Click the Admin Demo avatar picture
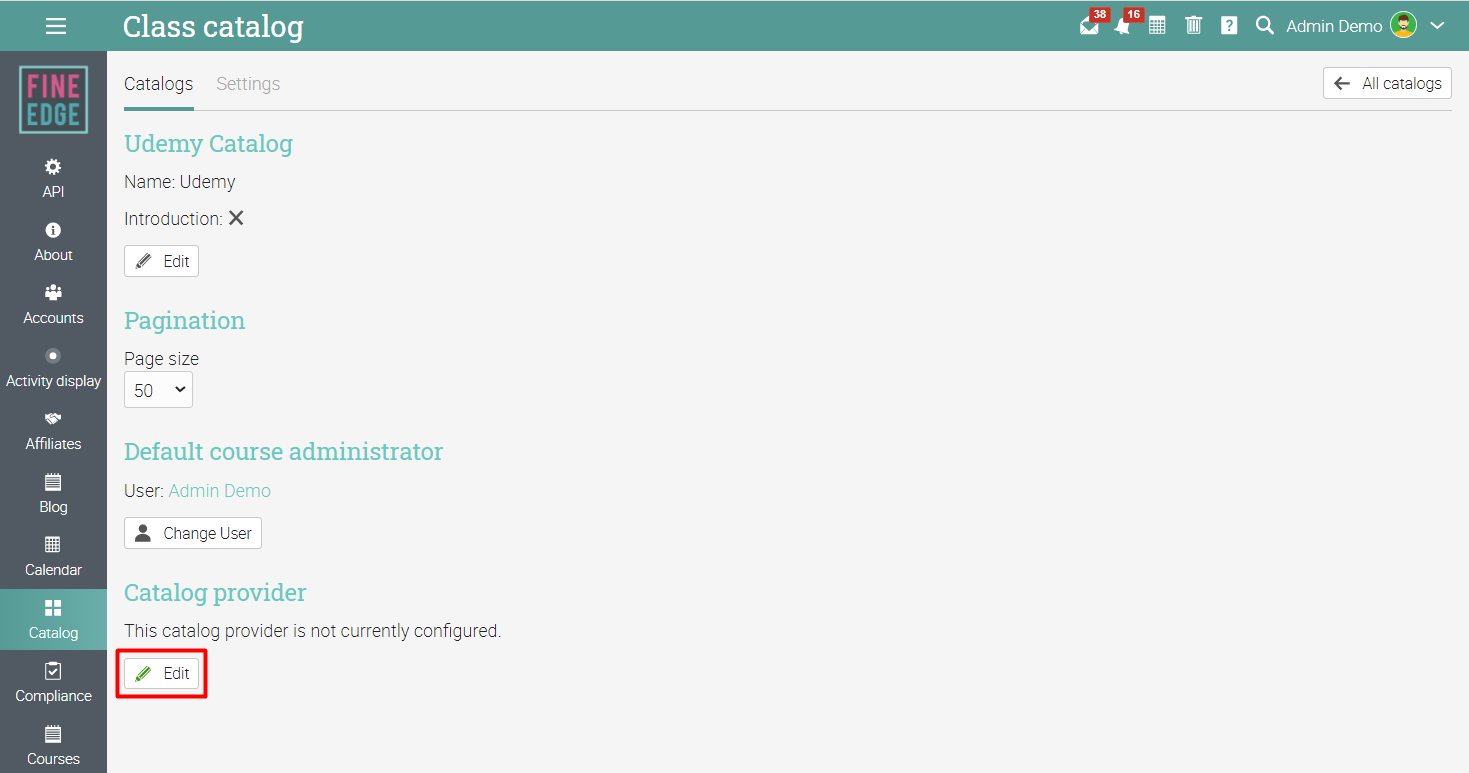 pos(1404,26)
